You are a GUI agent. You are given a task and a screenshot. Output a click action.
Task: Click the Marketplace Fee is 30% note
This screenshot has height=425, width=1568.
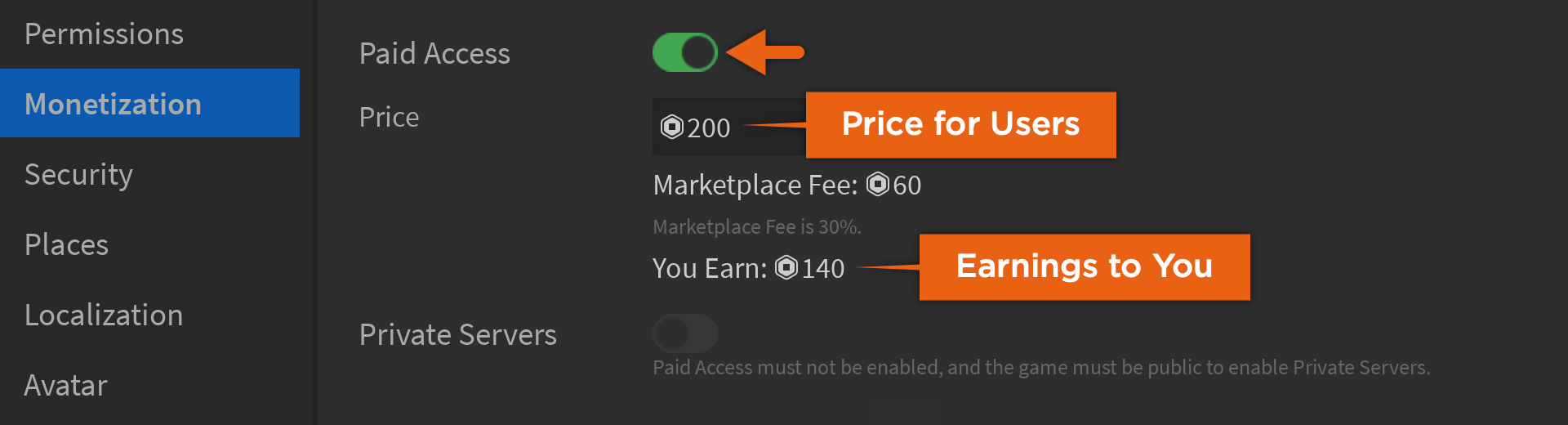(x=757, y=226)
